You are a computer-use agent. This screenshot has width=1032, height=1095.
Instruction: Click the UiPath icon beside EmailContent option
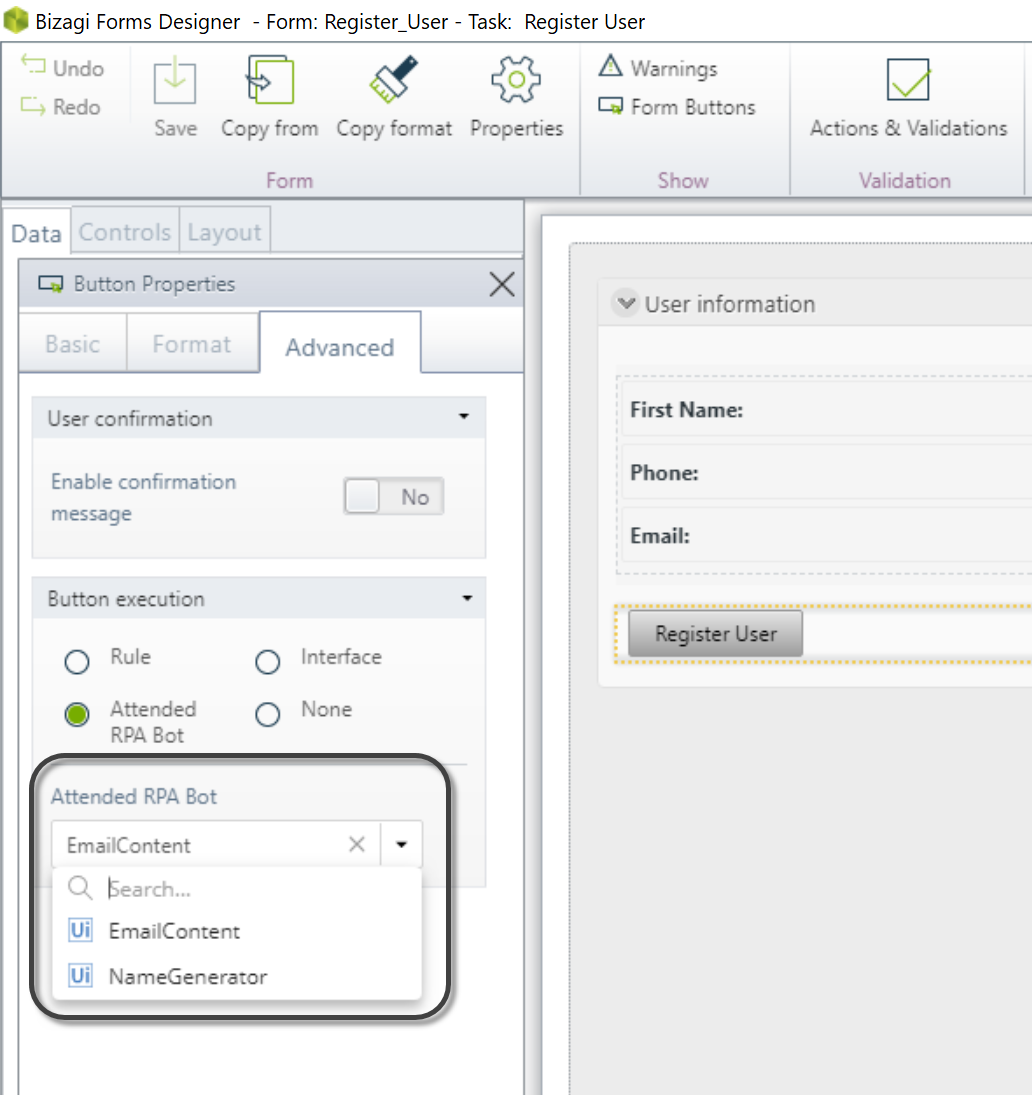click(80, 930)
